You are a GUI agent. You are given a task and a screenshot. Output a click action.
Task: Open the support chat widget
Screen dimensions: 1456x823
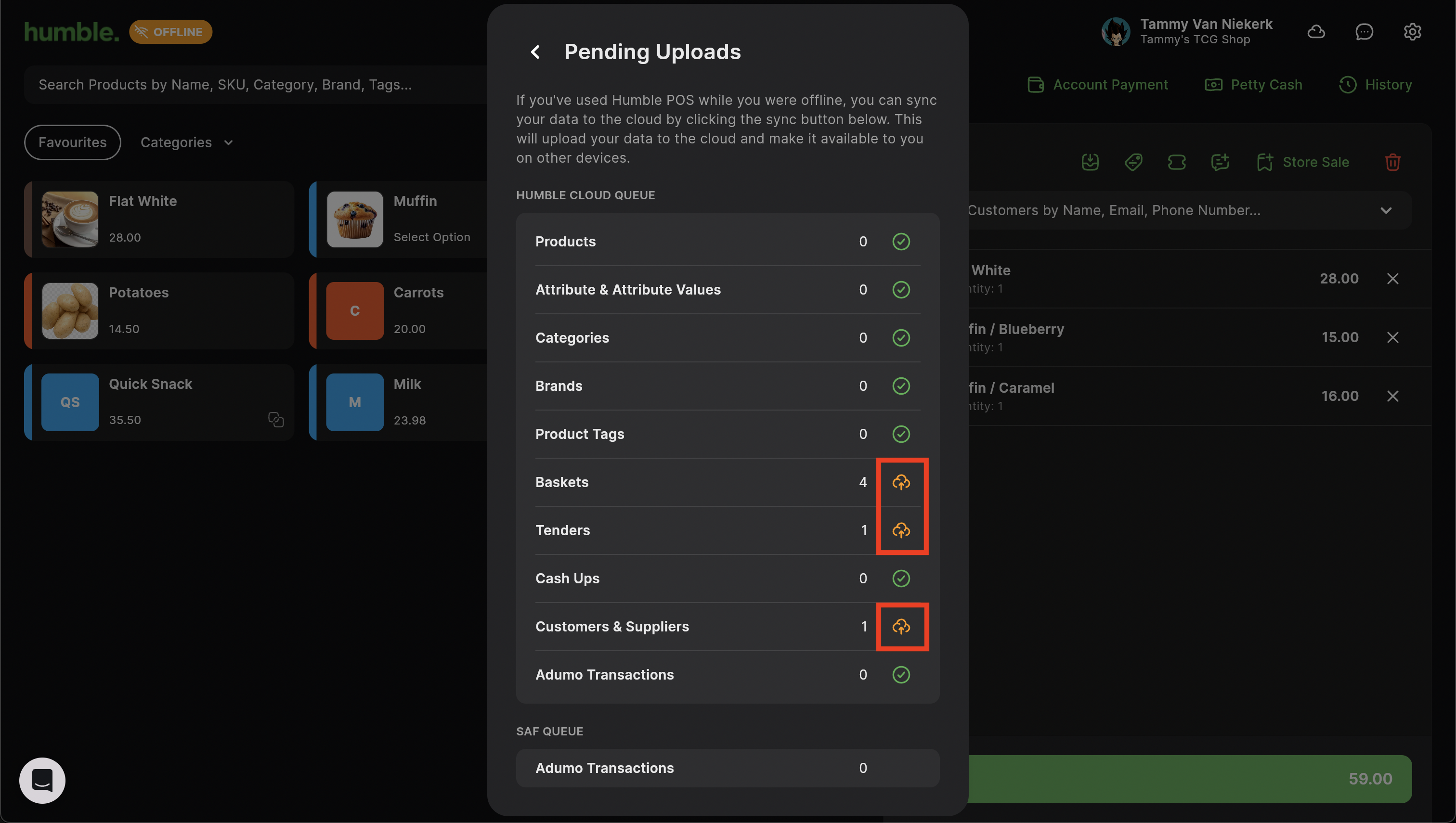pos(42,780)
